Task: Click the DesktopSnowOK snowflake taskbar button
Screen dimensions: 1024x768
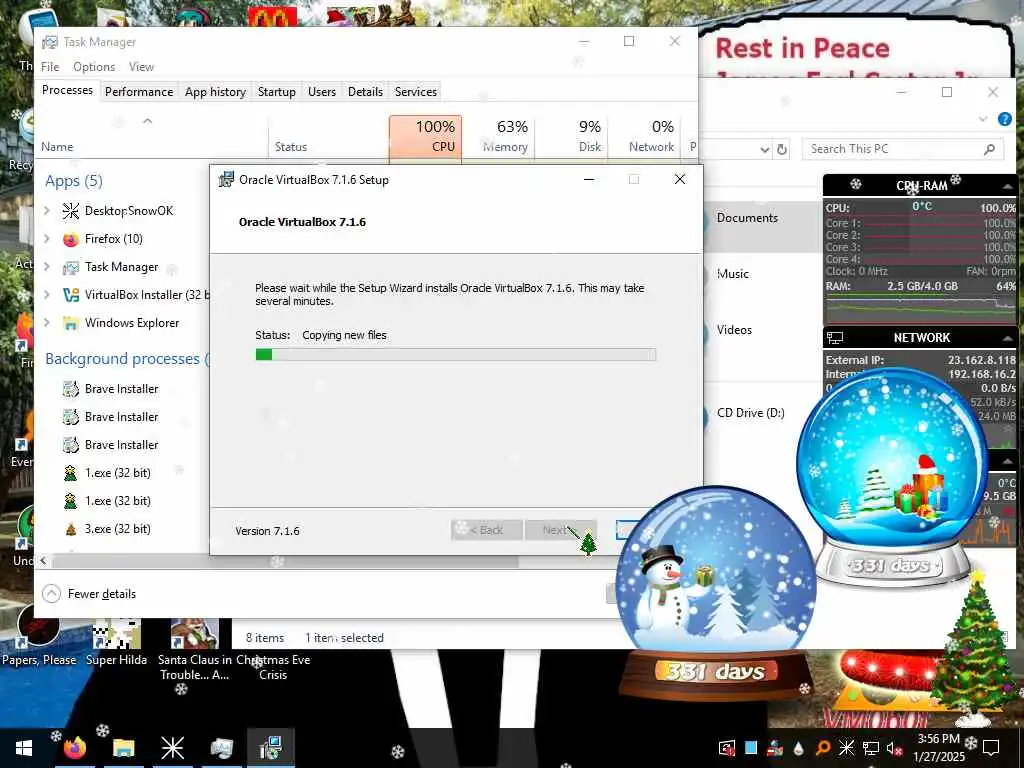Action: [x=172, y=748]
